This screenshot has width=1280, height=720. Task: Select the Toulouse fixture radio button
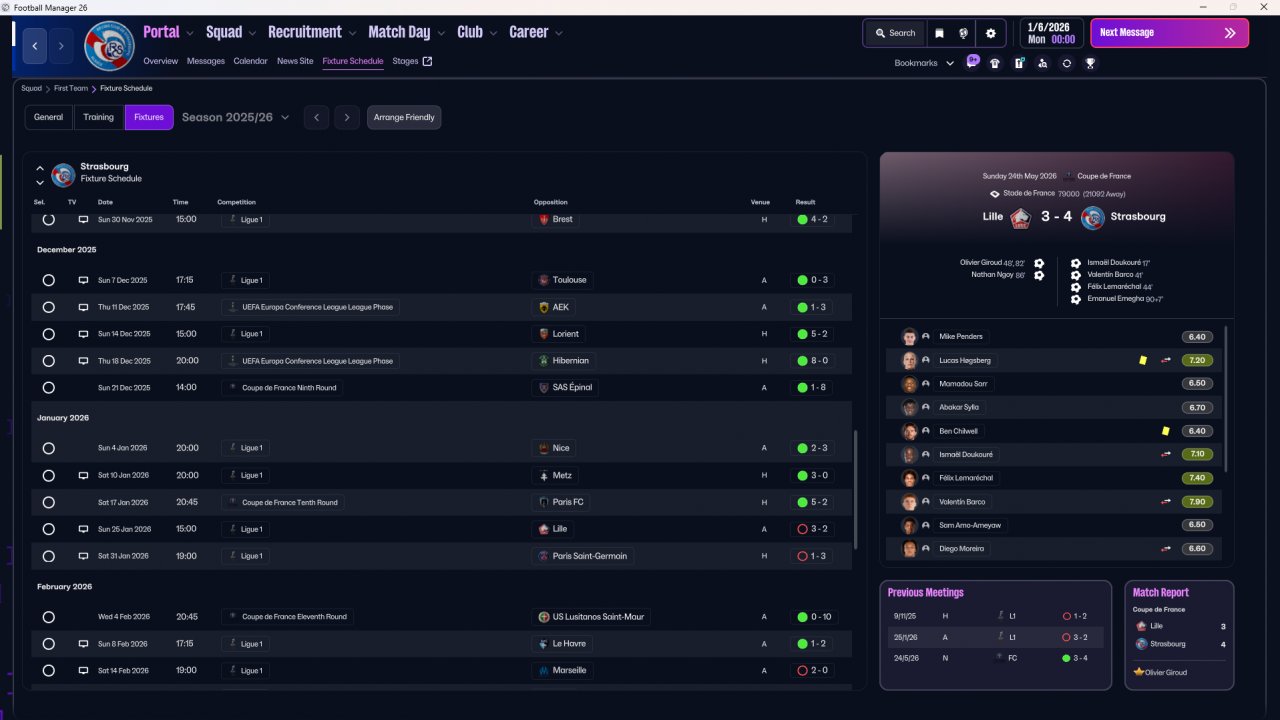pos(48,280)
